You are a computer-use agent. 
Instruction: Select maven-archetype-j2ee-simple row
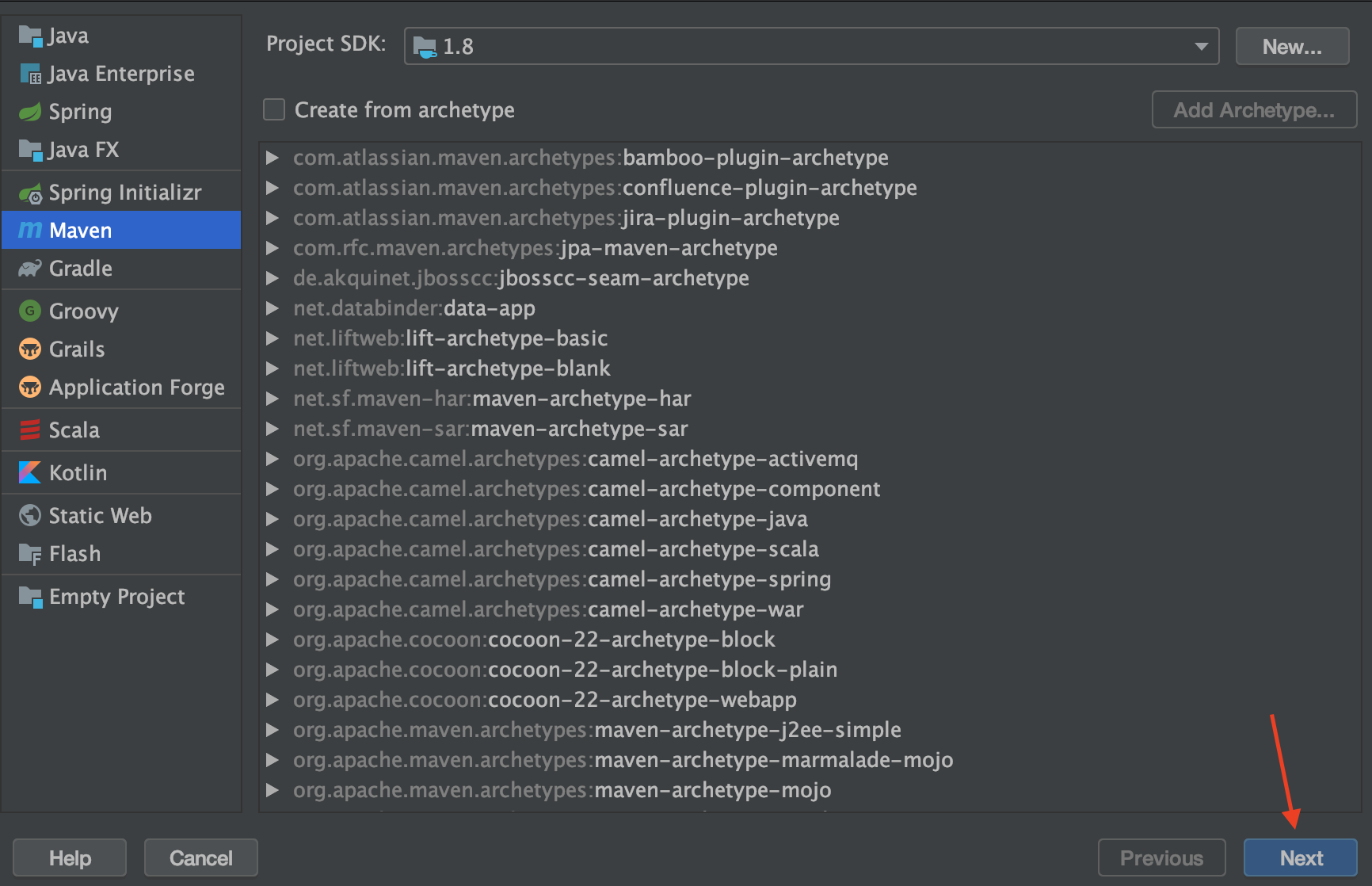click(810, 730)
